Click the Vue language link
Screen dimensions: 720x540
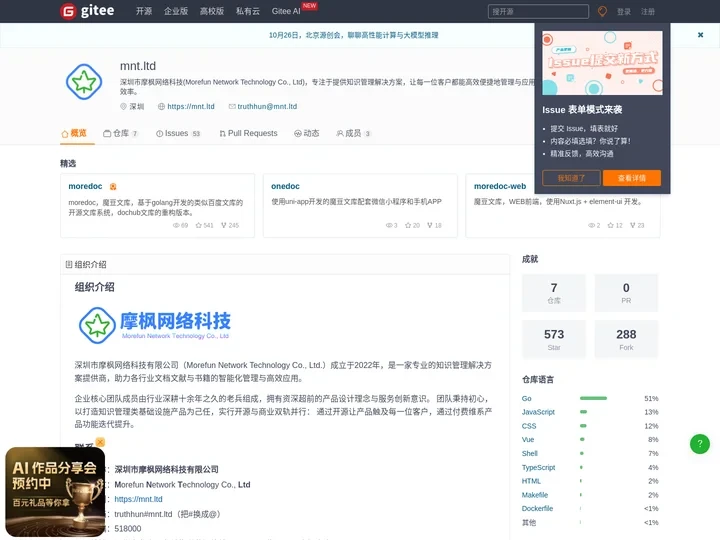tap(528, 439)
